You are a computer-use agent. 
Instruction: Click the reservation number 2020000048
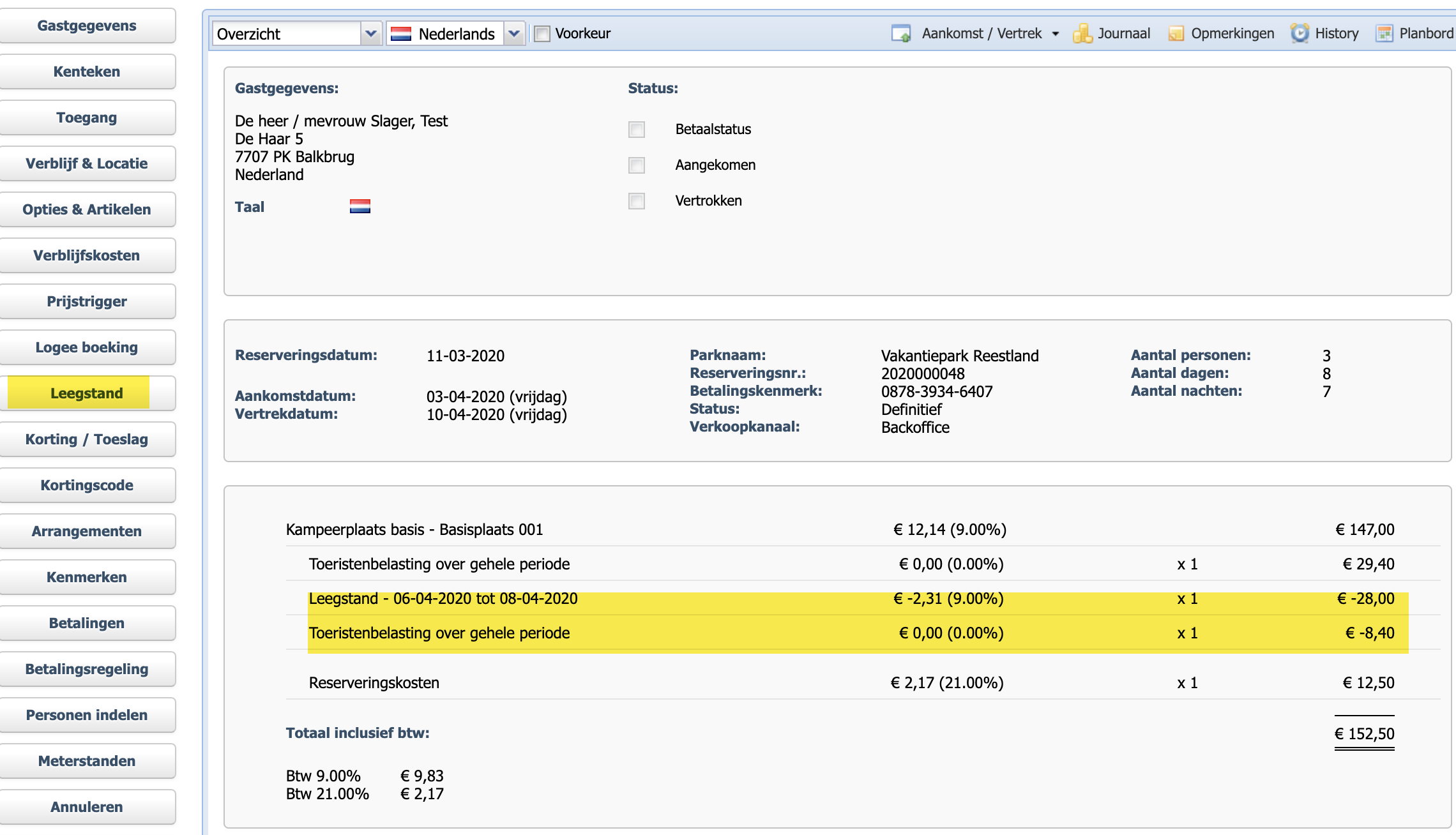[x=923, y=374]
